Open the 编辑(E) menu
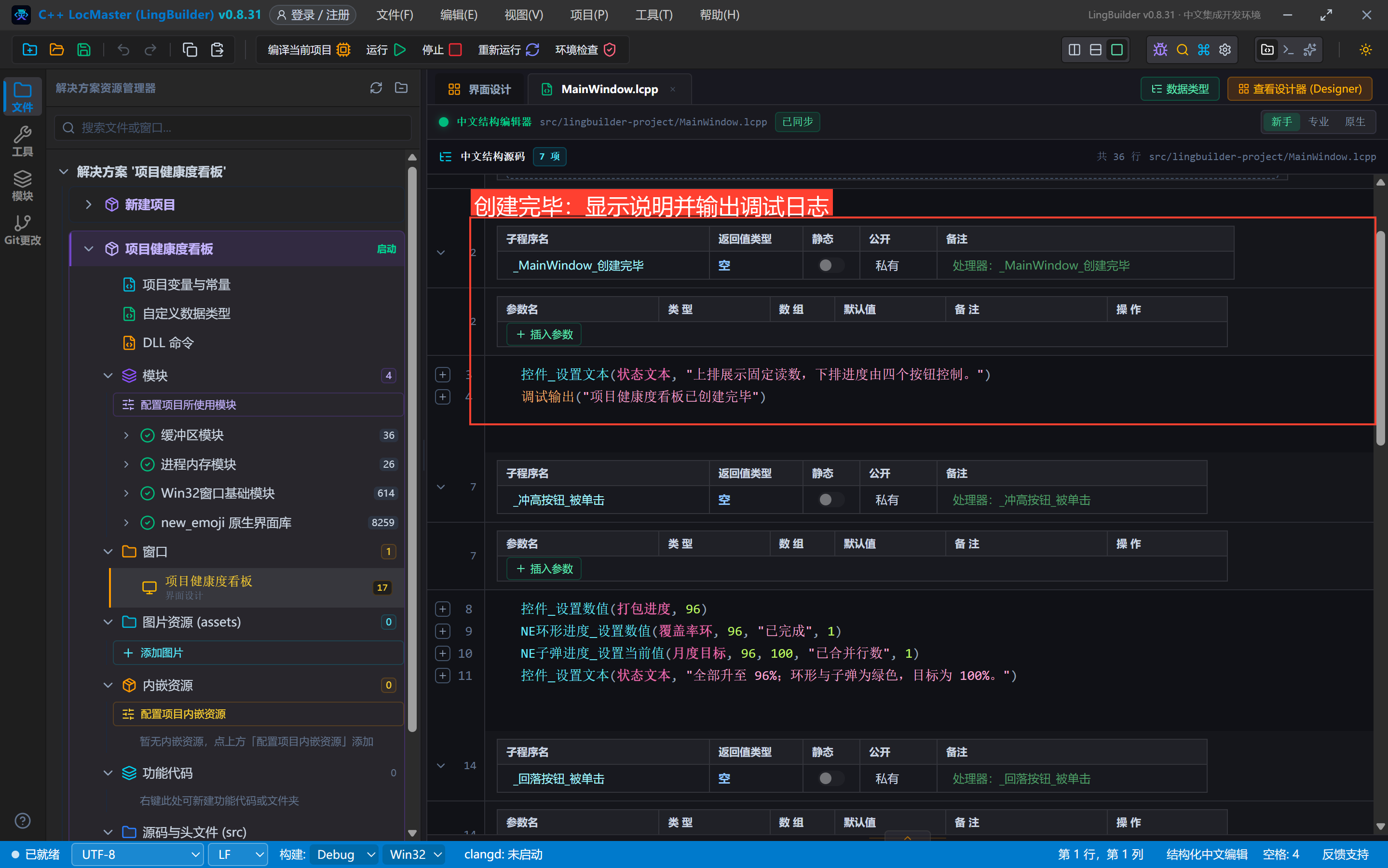 (459, 15)
